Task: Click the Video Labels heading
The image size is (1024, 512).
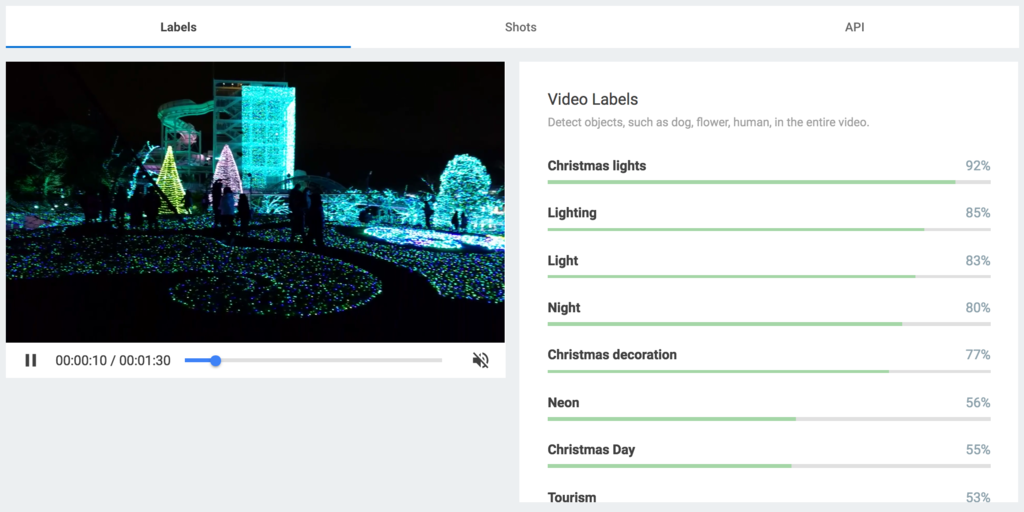Action: [593, 99]
